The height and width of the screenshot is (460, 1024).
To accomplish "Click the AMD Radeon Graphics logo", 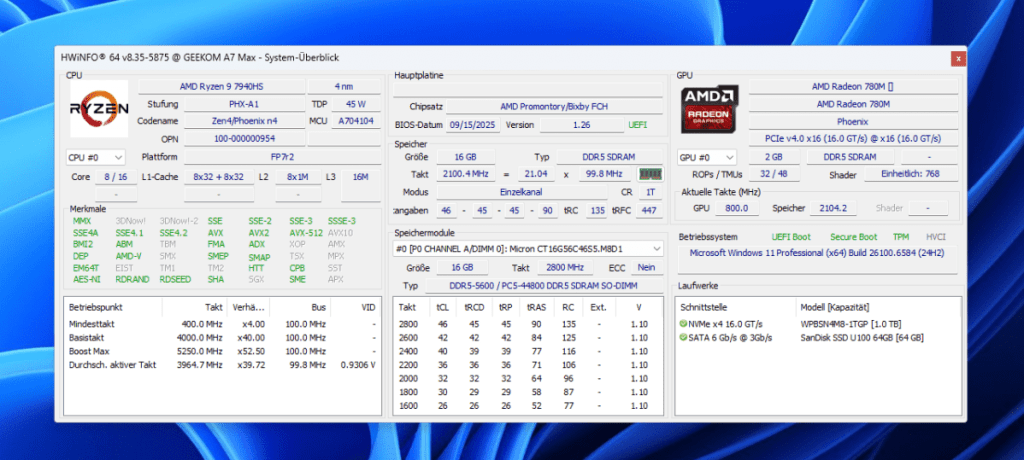I will 709,107.
